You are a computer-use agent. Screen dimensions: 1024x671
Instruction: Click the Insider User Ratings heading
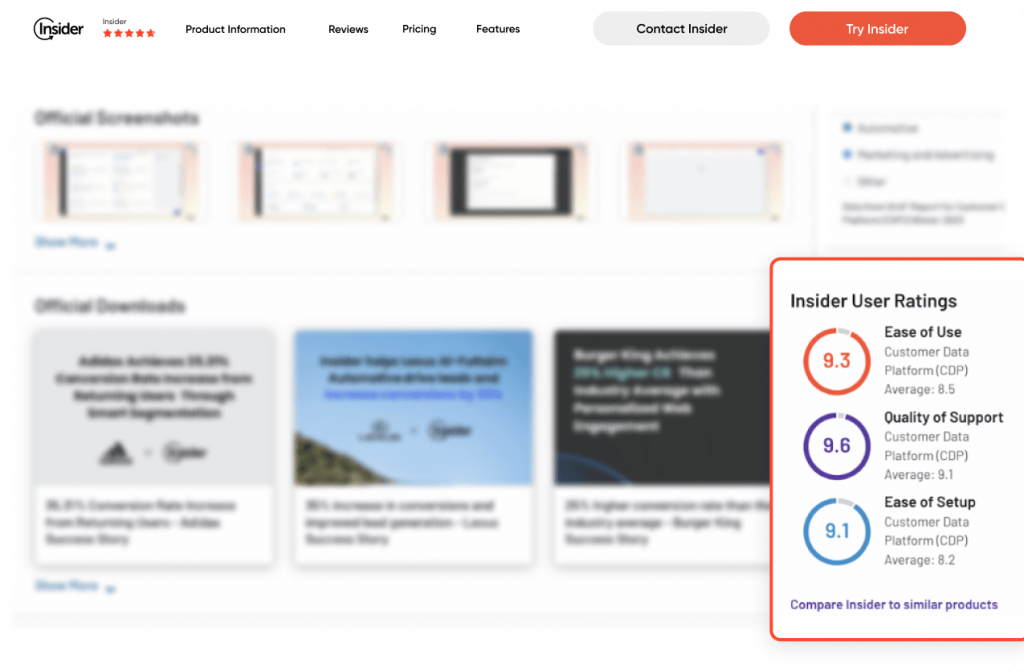tap(873, 301)
